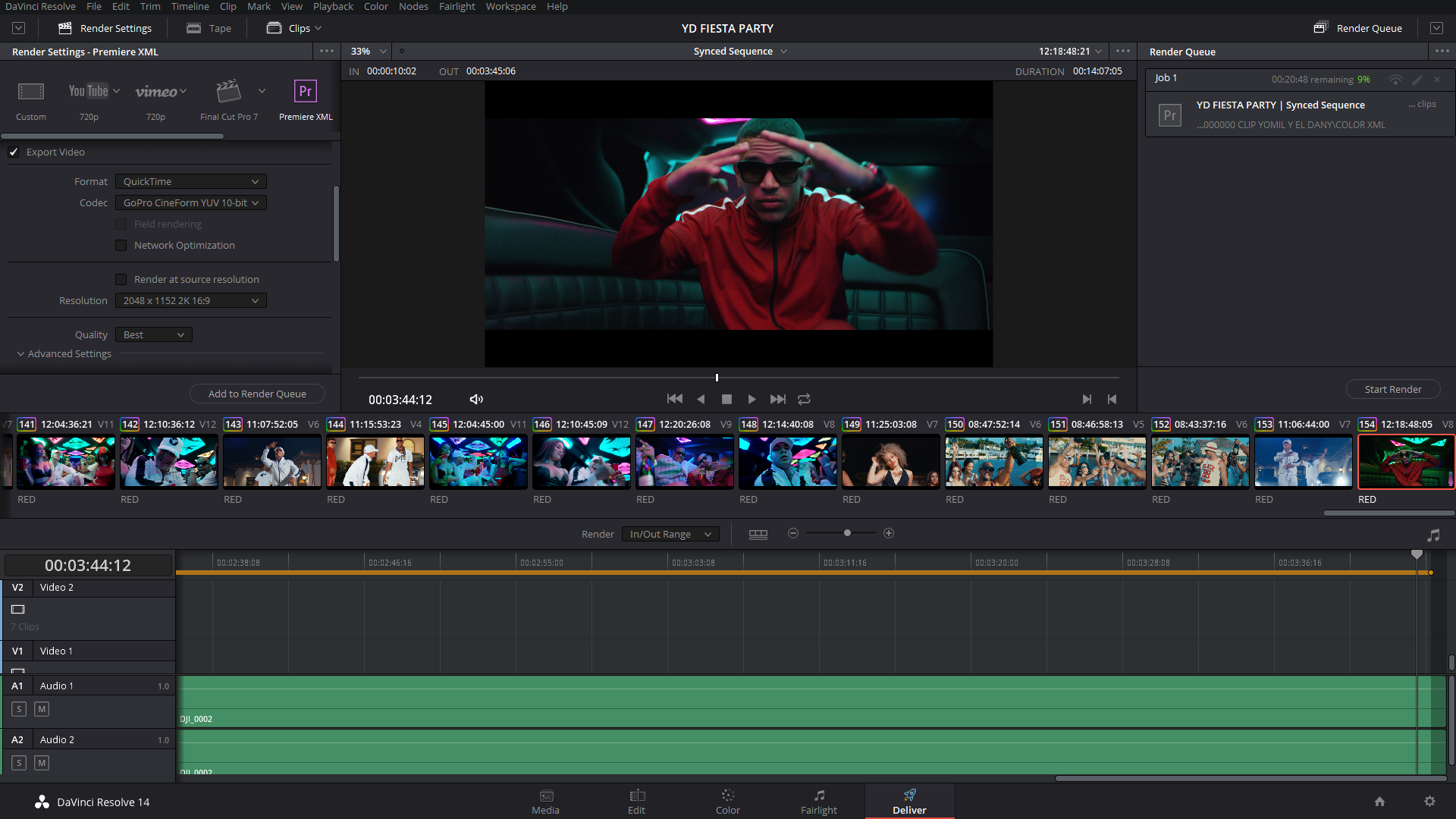Open the Codec GoPro CineForm dropdown
Viewport: 1456px width, 819px height.
pyautogui.click(x=191, y=203)
